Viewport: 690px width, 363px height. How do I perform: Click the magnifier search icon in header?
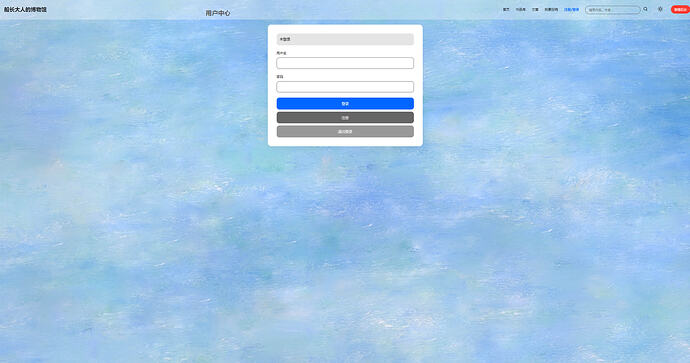tap(646, 9)
